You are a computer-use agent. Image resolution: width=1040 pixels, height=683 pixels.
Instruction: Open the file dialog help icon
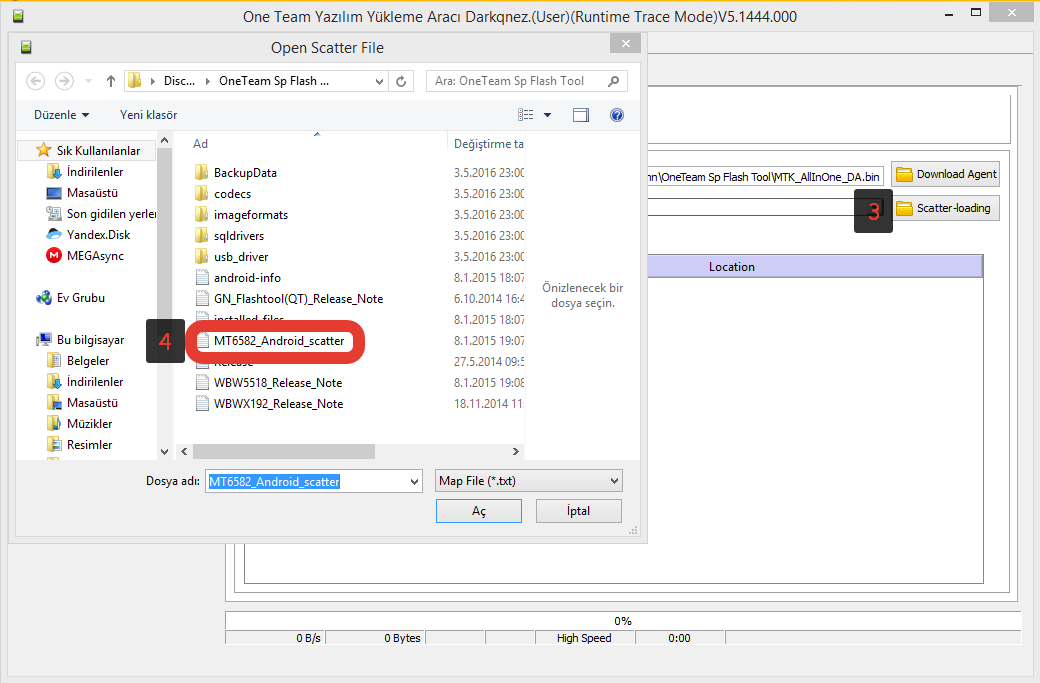[x=616, y=115]
